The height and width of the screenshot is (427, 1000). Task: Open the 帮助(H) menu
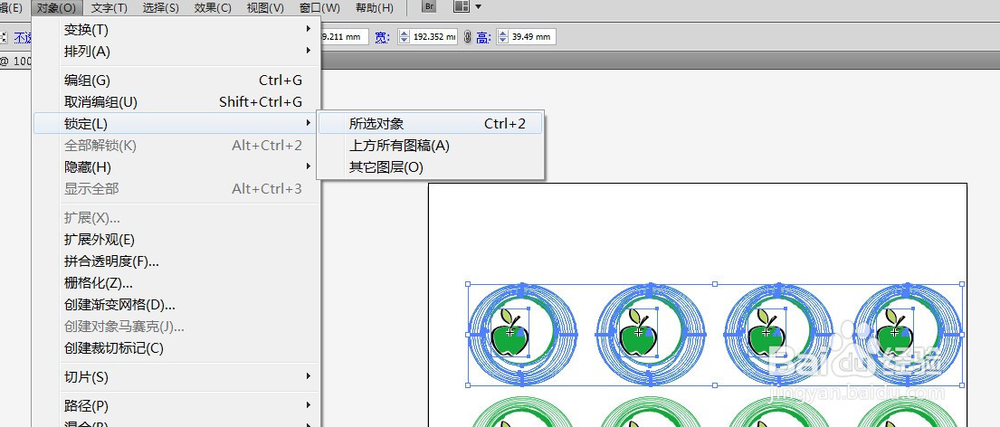[x=374, y=8]
